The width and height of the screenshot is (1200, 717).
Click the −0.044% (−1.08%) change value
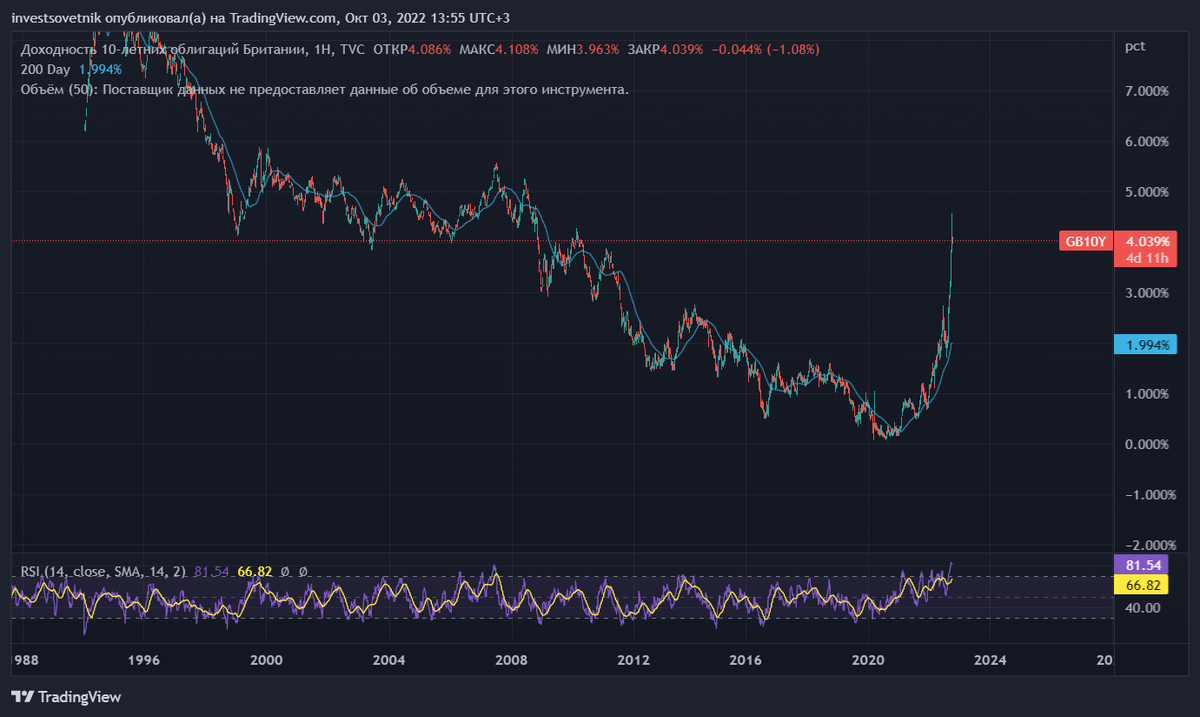(x=766, y=49)
